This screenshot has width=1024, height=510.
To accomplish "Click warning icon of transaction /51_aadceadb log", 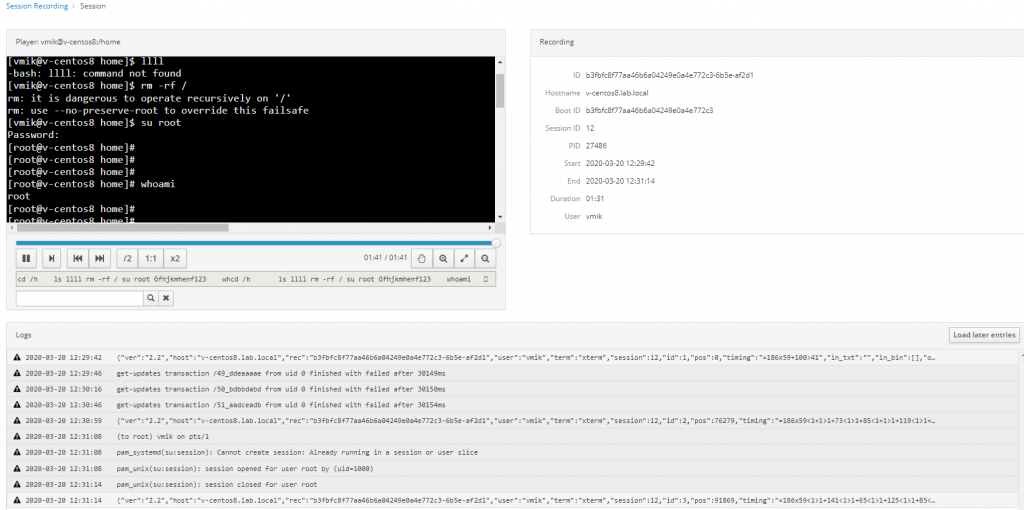I will [17, 405].
